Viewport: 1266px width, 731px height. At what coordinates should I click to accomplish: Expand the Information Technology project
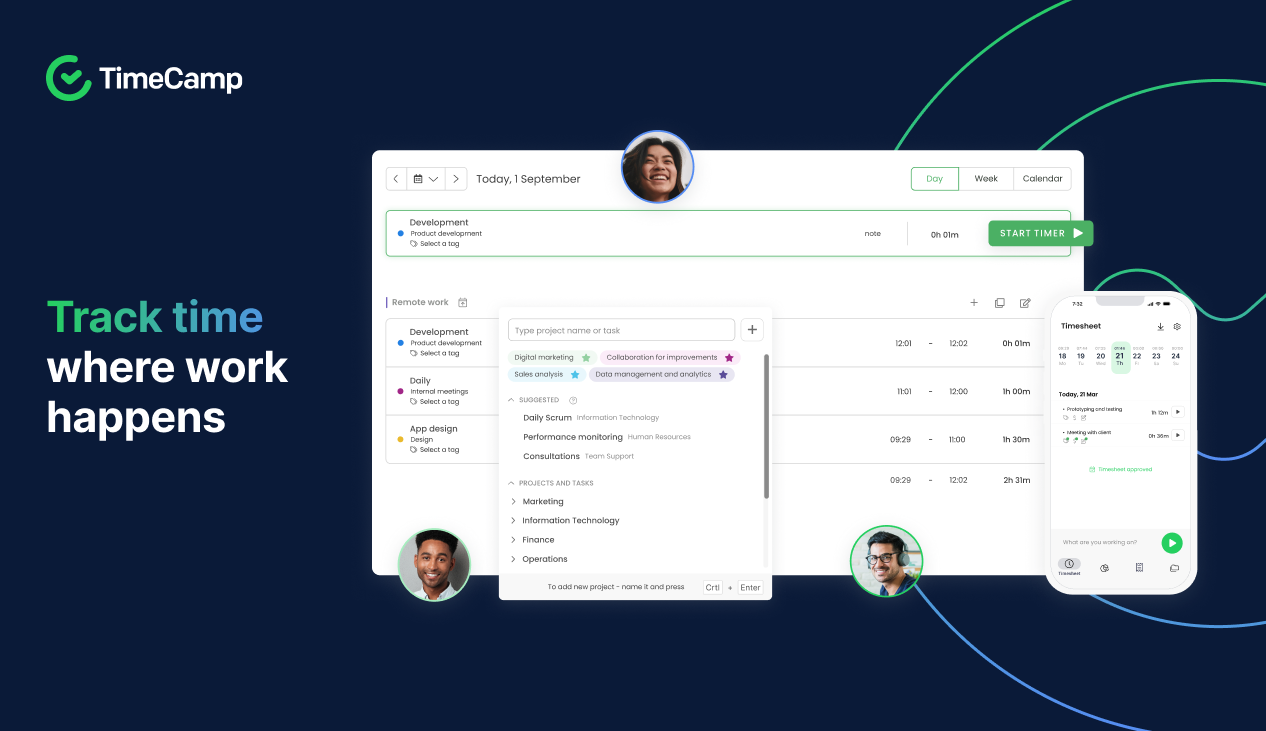tap(514, 521)
